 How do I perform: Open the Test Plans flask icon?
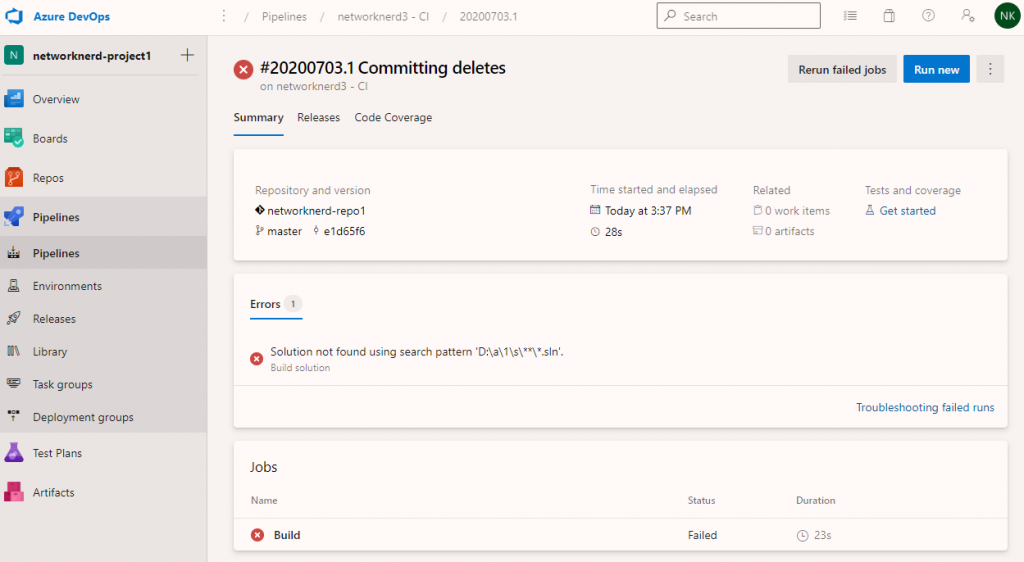14,453
